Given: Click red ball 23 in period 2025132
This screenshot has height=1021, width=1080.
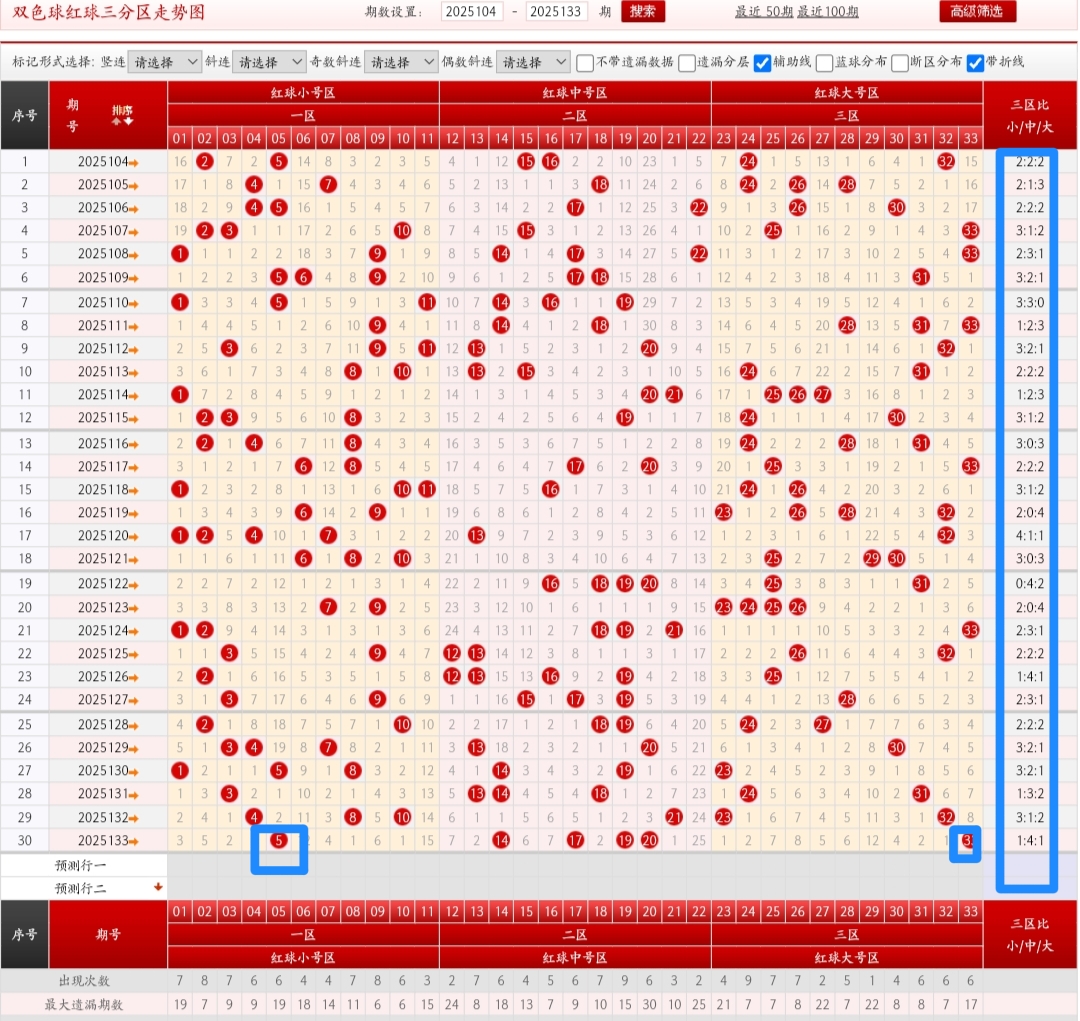Looking at the screenshot, I should pyautogui.click(x=723, y=817).
